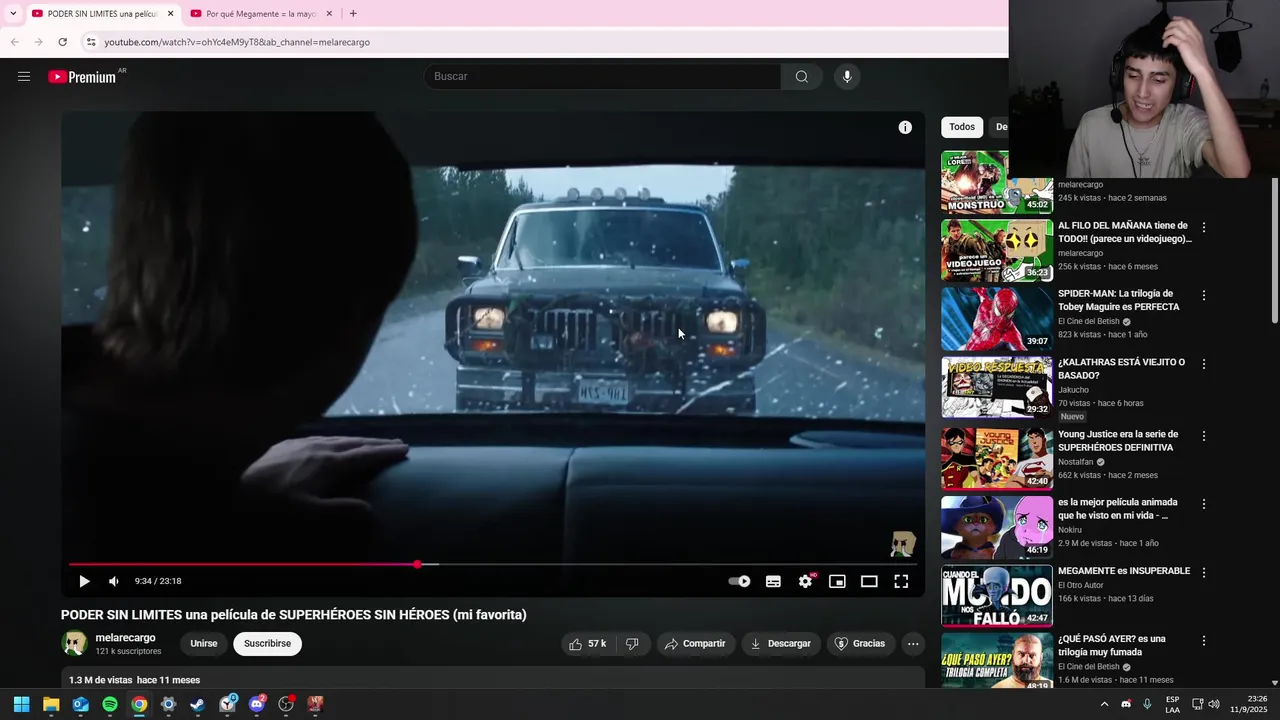Image resolution: width=1280 pixels, height=720 pixels.
Task: Mute the video volume speaker
Action: point(114,581)
